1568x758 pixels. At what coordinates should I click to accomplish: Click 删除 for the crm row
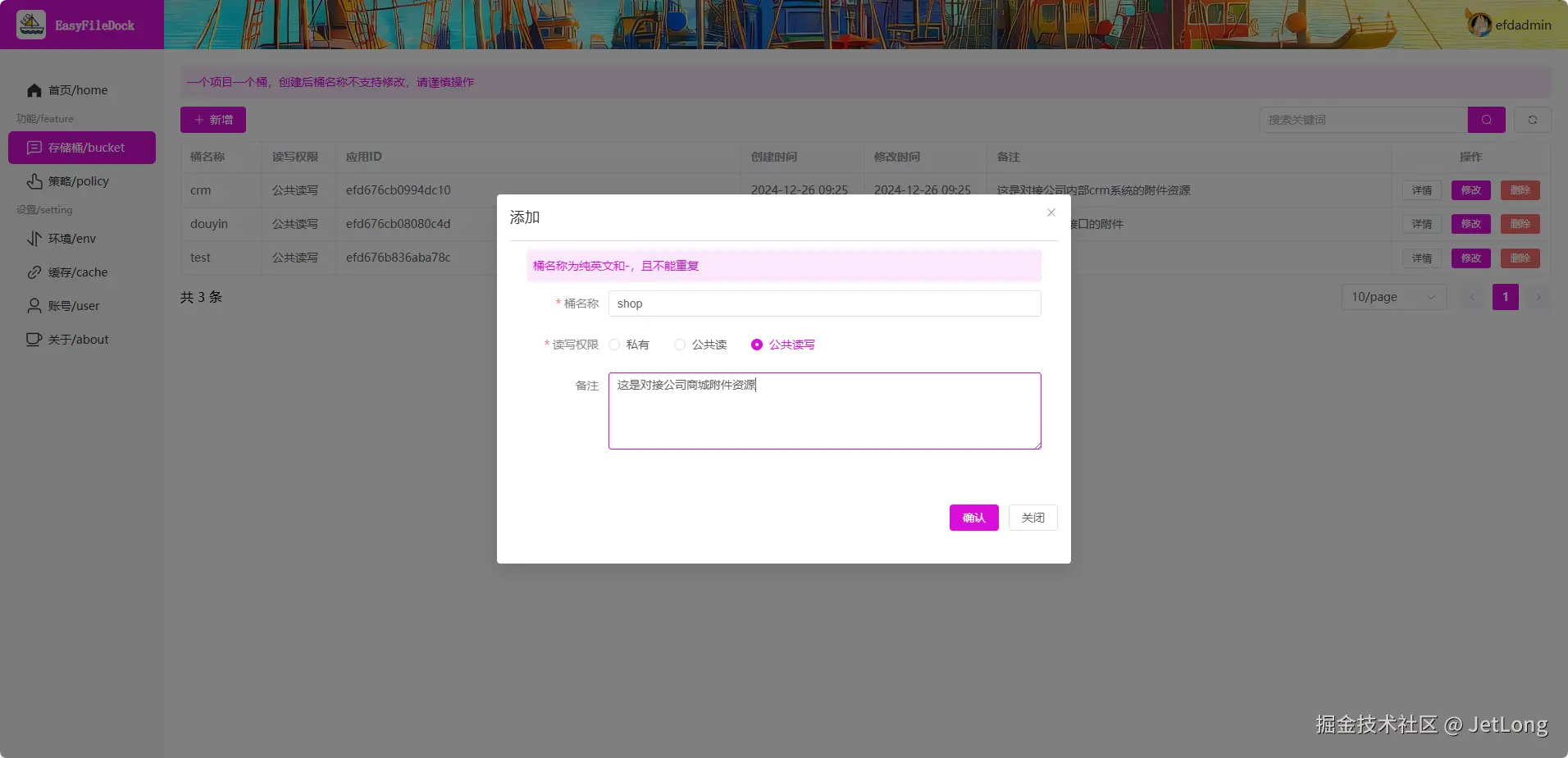(1520, 190)
